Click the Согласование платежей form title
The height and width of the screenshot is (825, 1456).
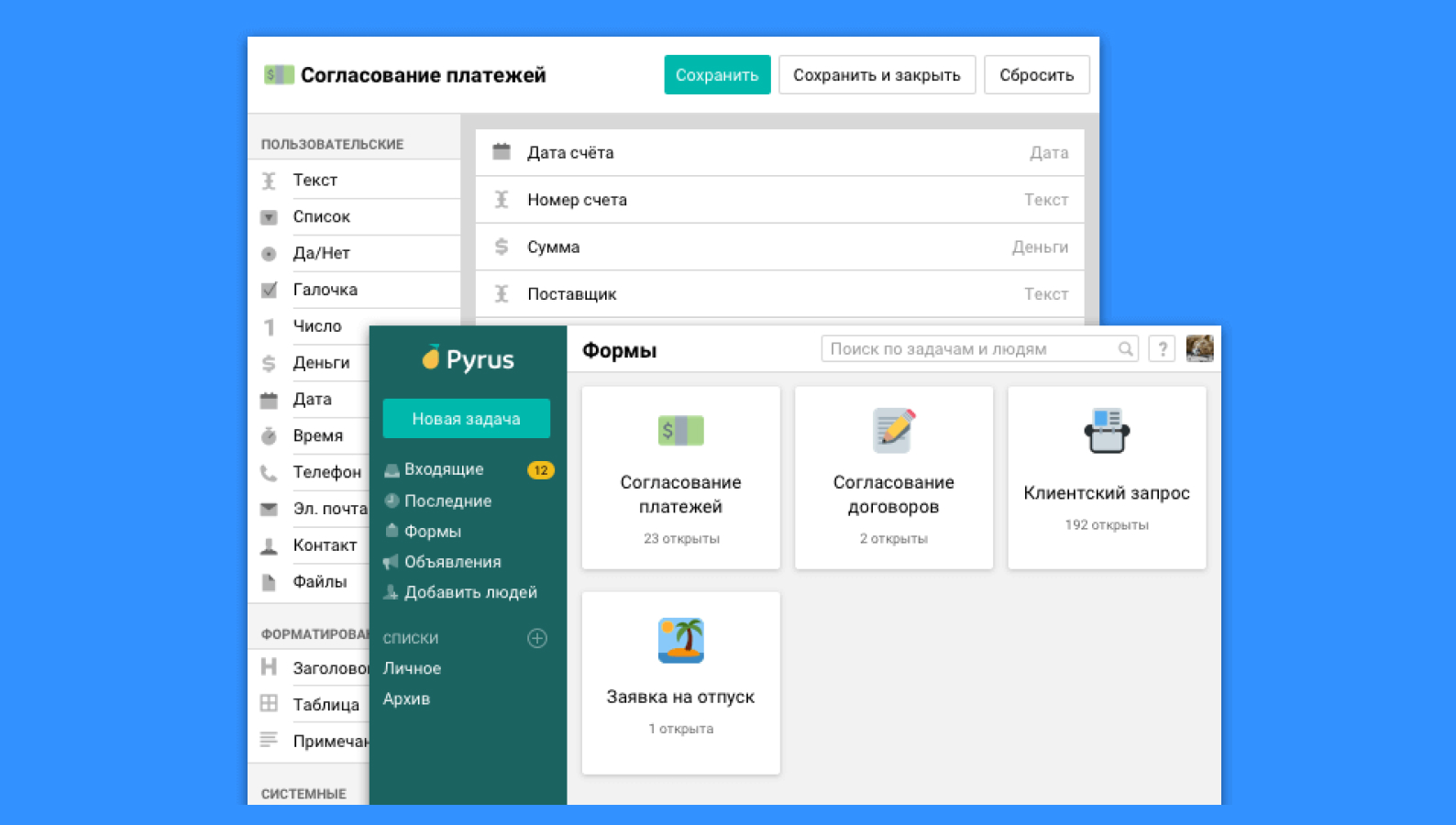point(424,75)
